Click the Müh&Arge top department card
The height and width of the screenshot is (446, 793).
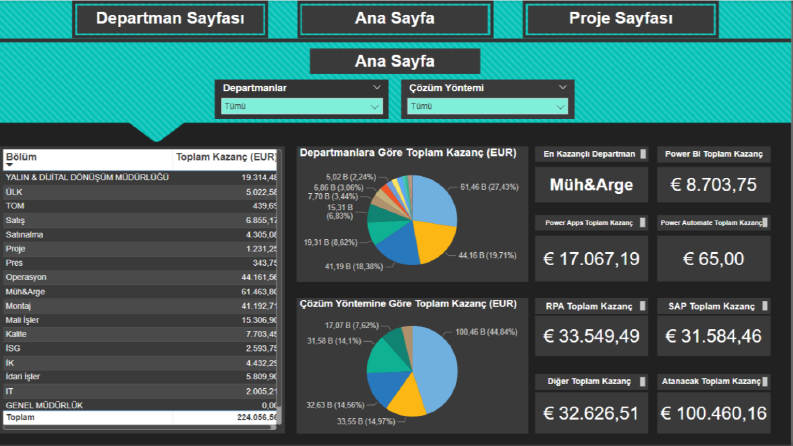(591, 185)
